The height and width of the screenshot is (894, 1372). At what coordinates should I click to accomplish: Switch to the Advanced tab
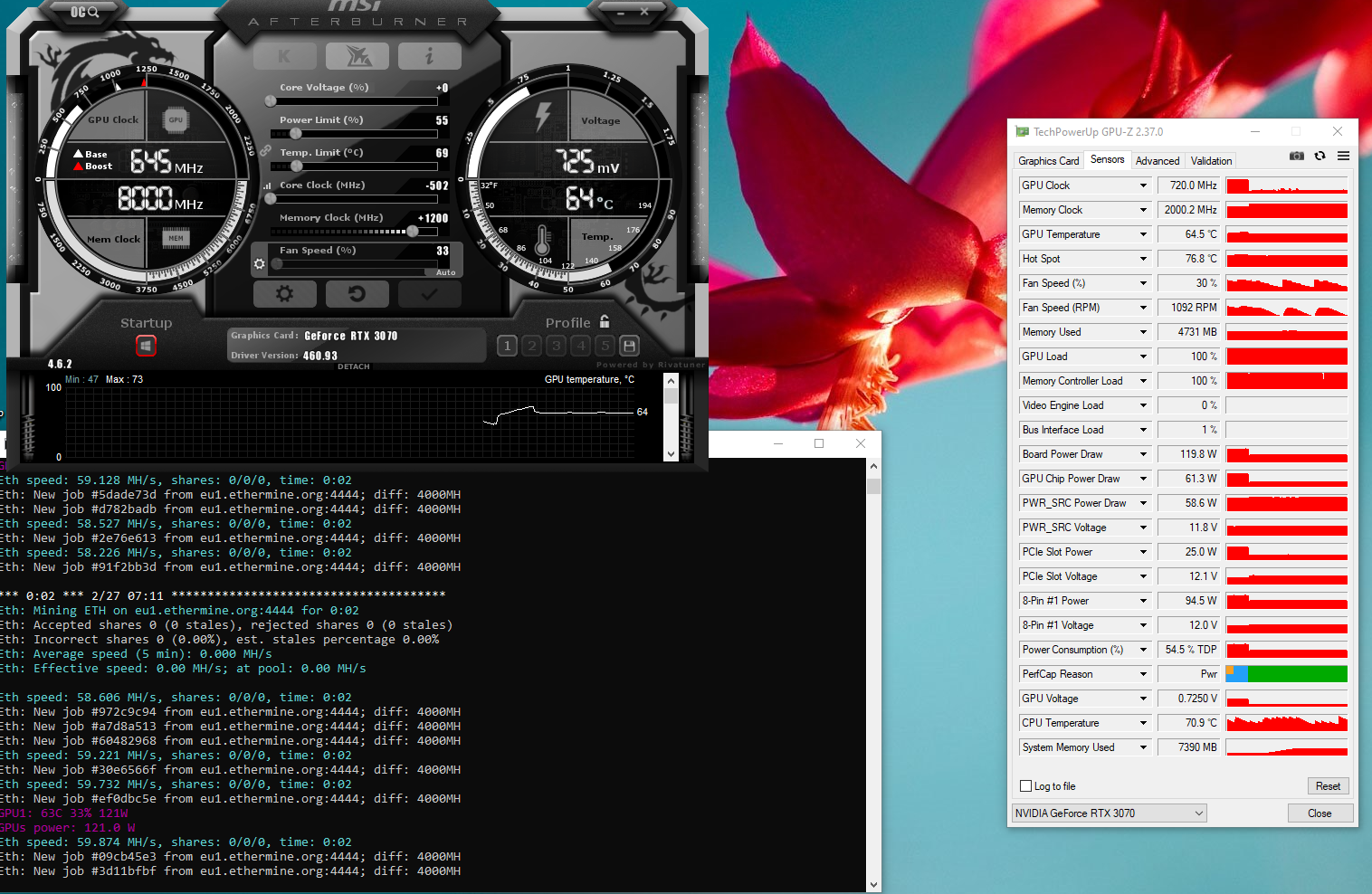(1158, 161)
